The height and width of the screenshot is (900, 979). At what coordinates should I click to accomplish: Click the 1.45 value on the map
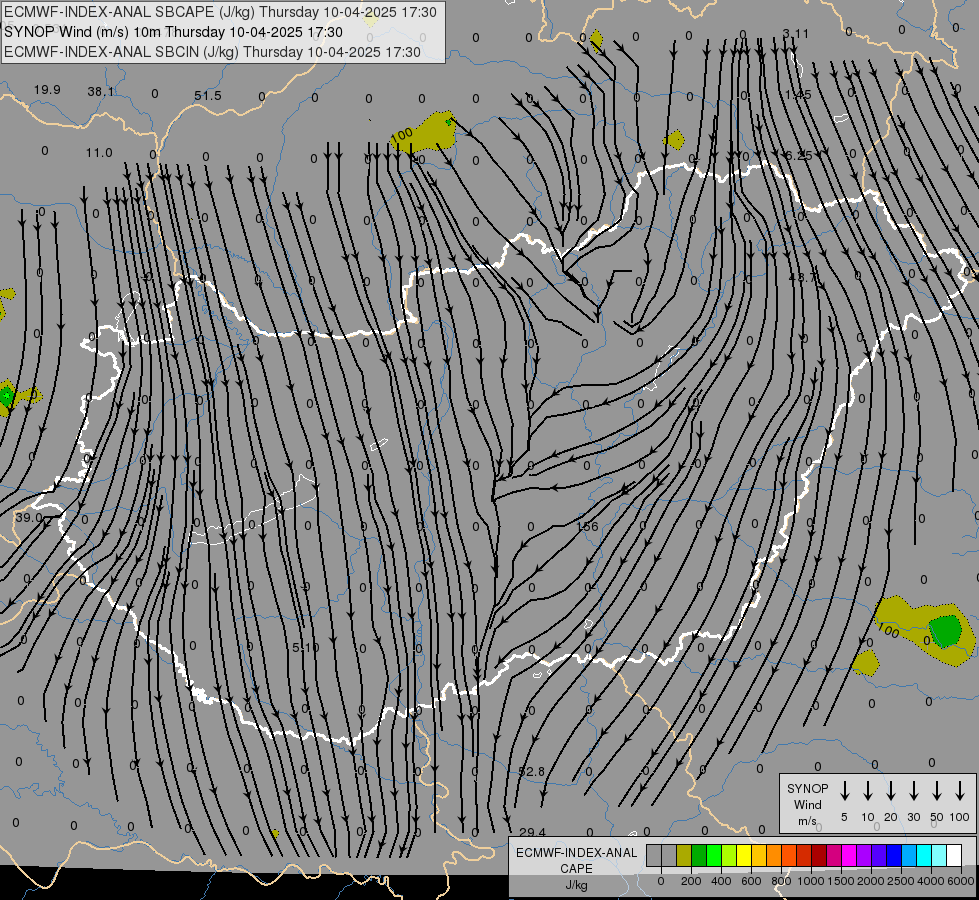pos(798,95)
